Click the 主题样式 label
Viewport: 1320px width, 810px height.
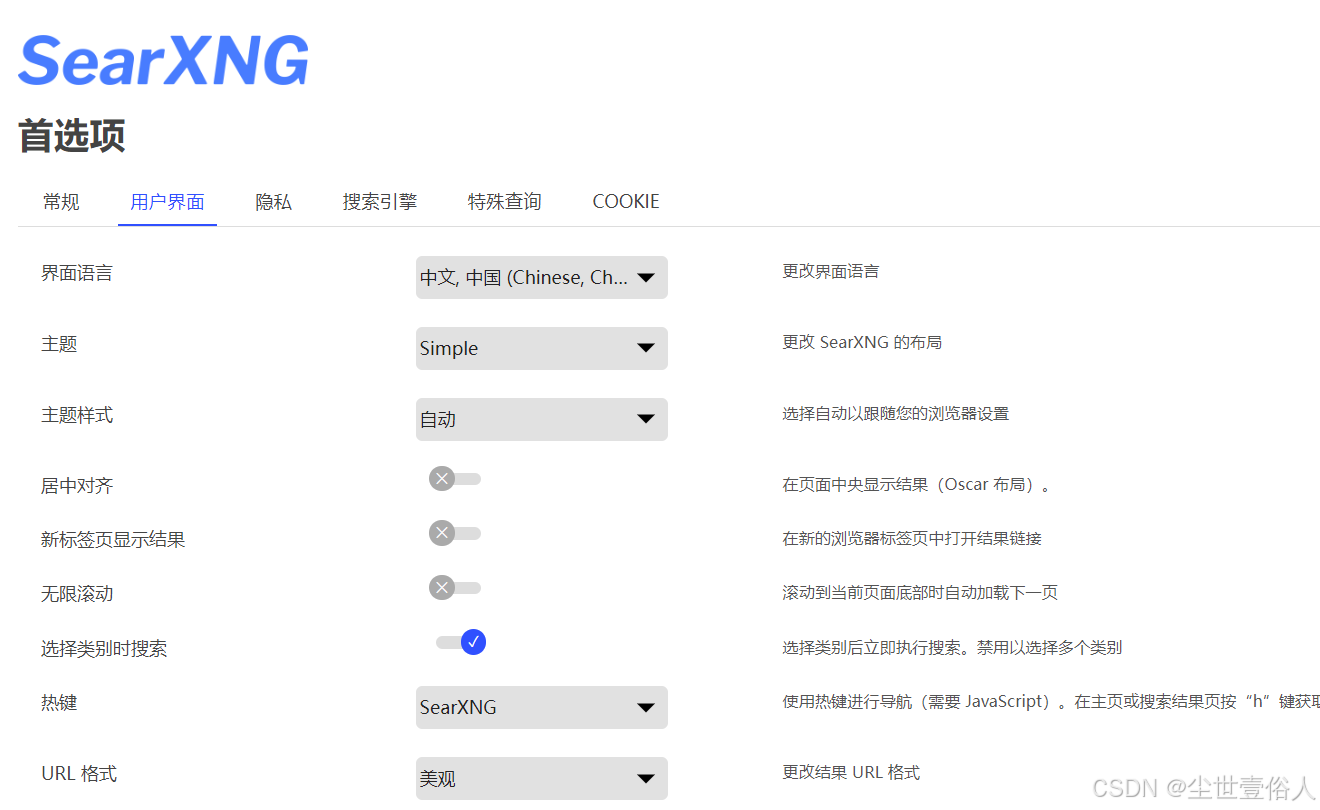(x=77, y=415)
